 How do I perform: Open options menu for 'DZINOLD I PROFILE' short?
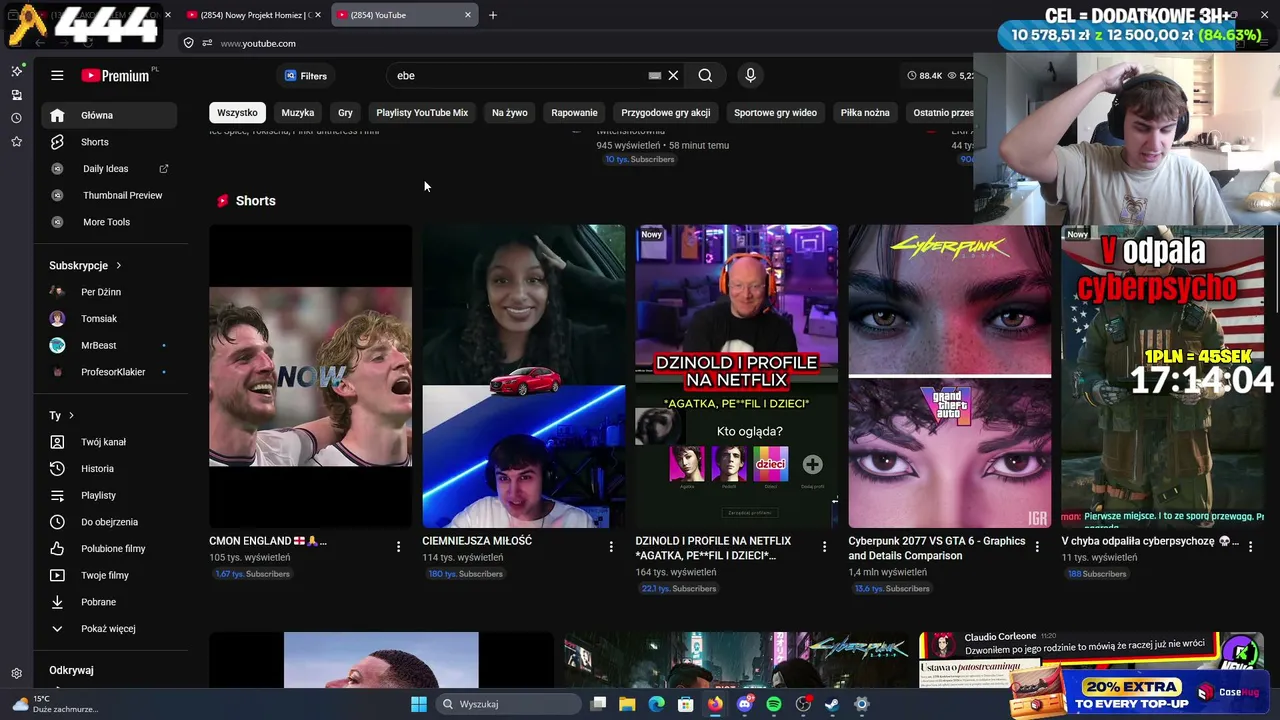[824, 547]
